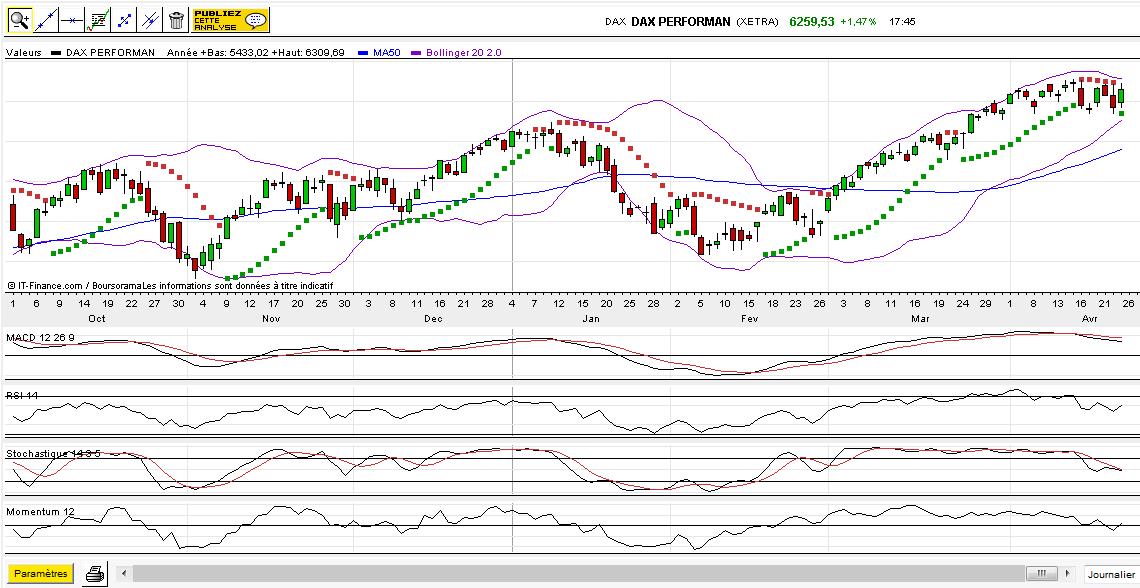Screen dimensions: 1140x588
Task: Open the Journalier period dropdown
Action: 1111,574
